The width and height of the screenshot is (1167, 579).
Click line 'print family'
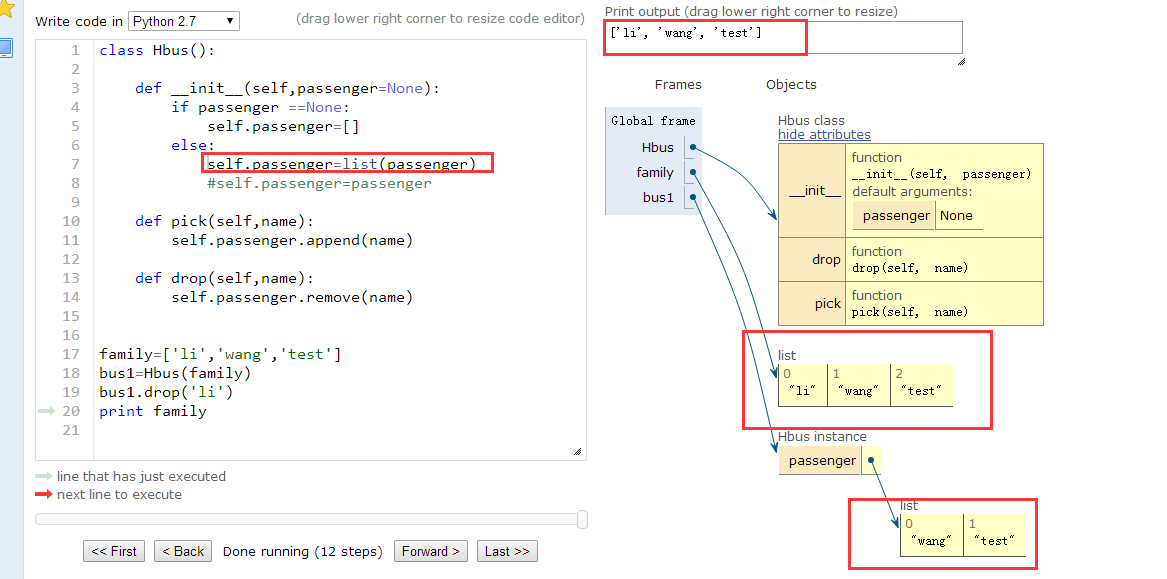tap(153, 411)
